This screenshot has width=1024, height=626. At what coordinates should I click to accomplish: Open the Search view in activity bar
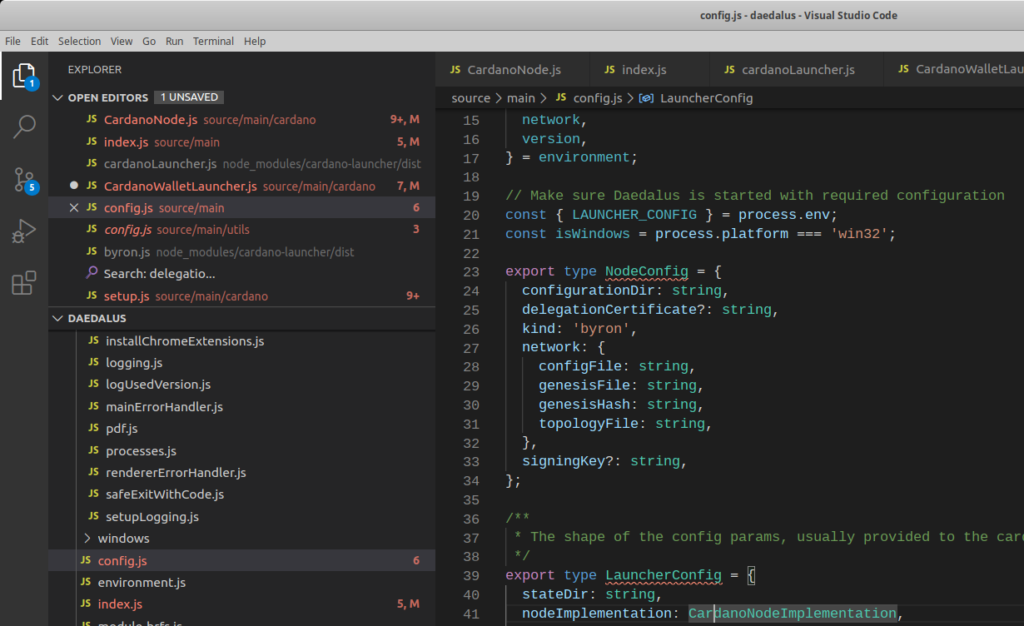click(x=24, y=127)
